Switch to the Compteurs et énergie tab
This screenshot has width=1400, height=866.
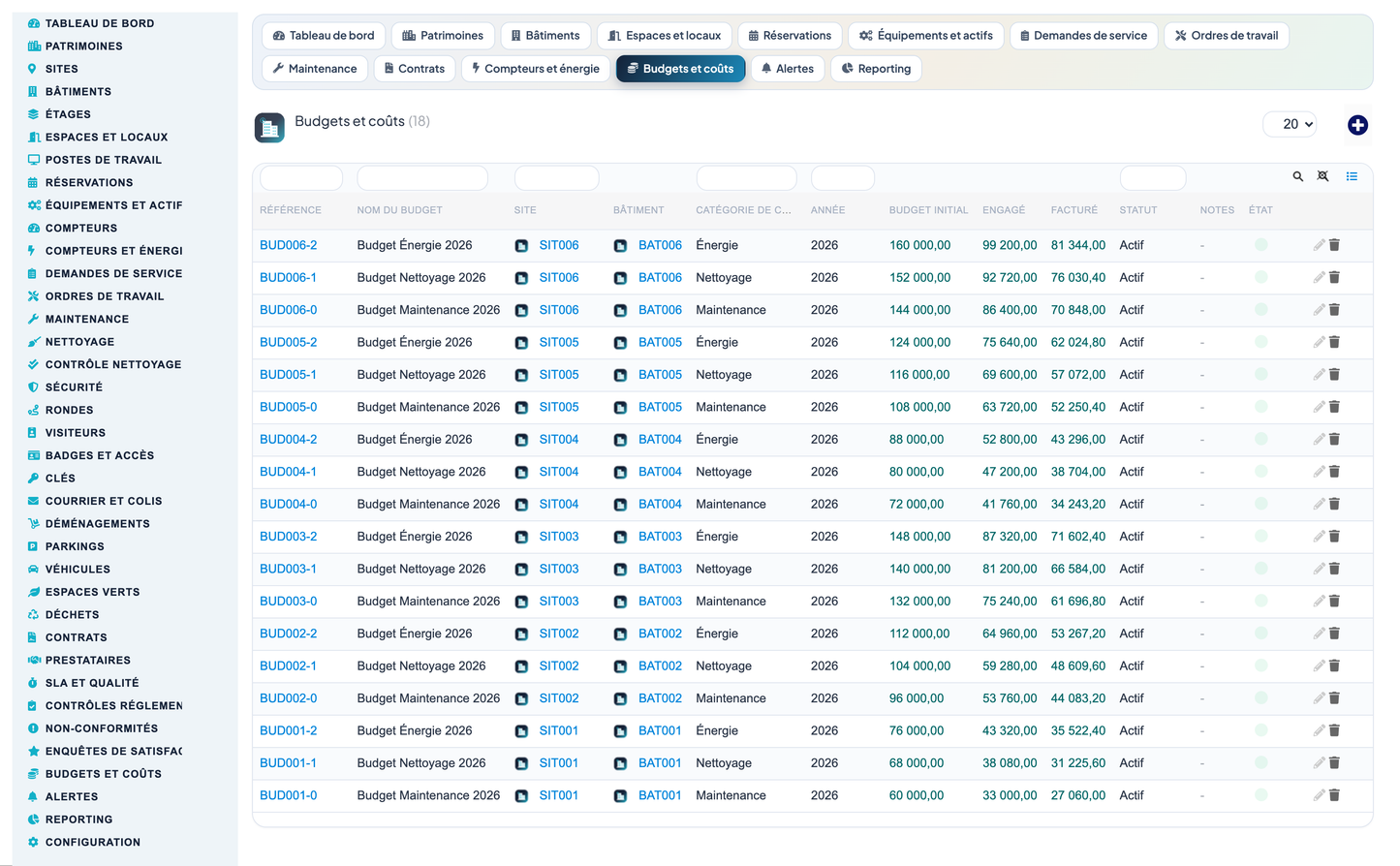tap(535, 69)
